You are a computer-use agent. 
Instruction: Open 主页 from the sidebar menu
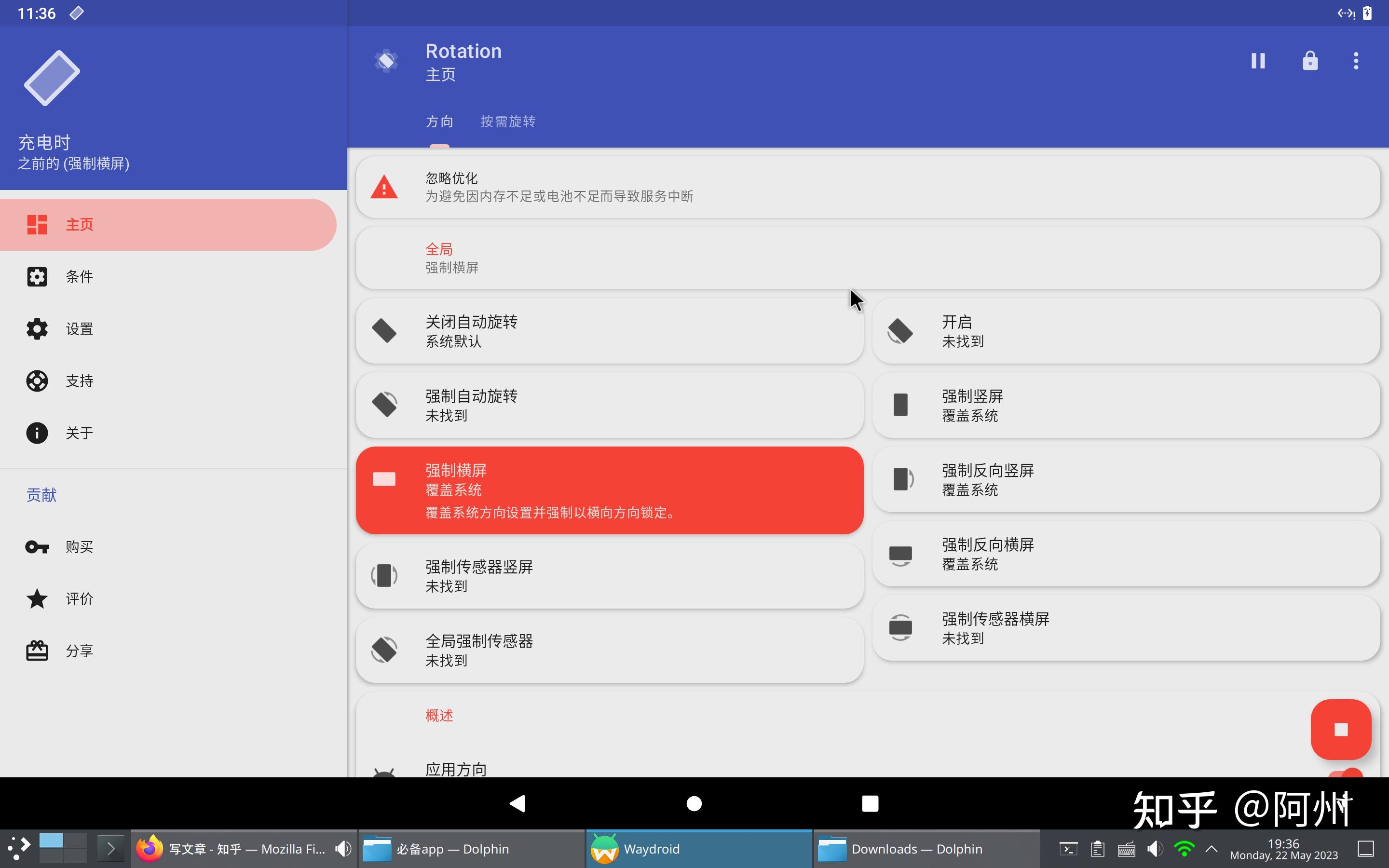(x=79, y=224)
